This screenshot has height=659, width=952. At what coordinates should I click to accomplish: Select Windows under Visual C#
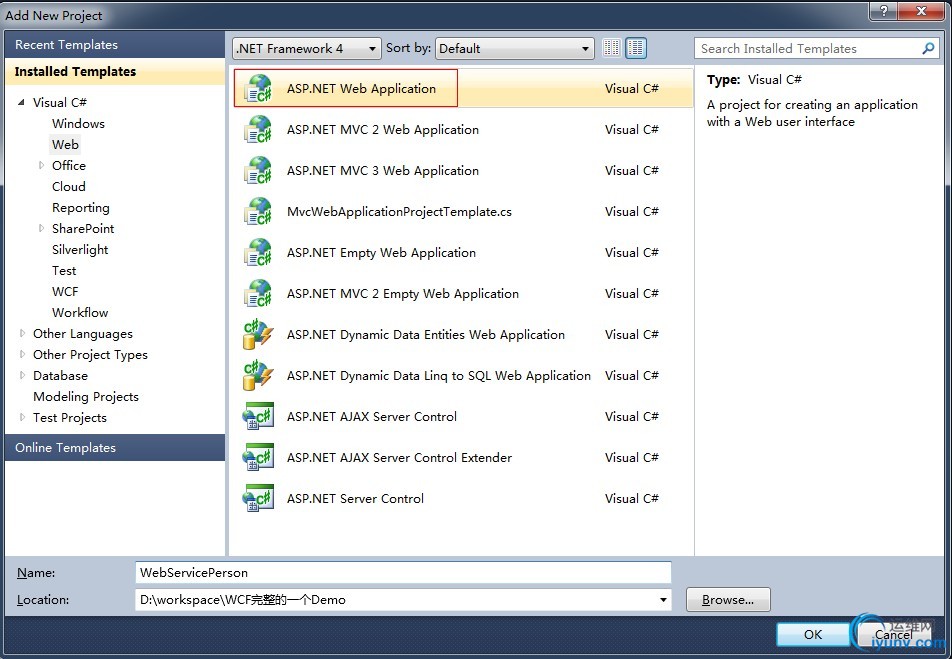tap(78, 123)
